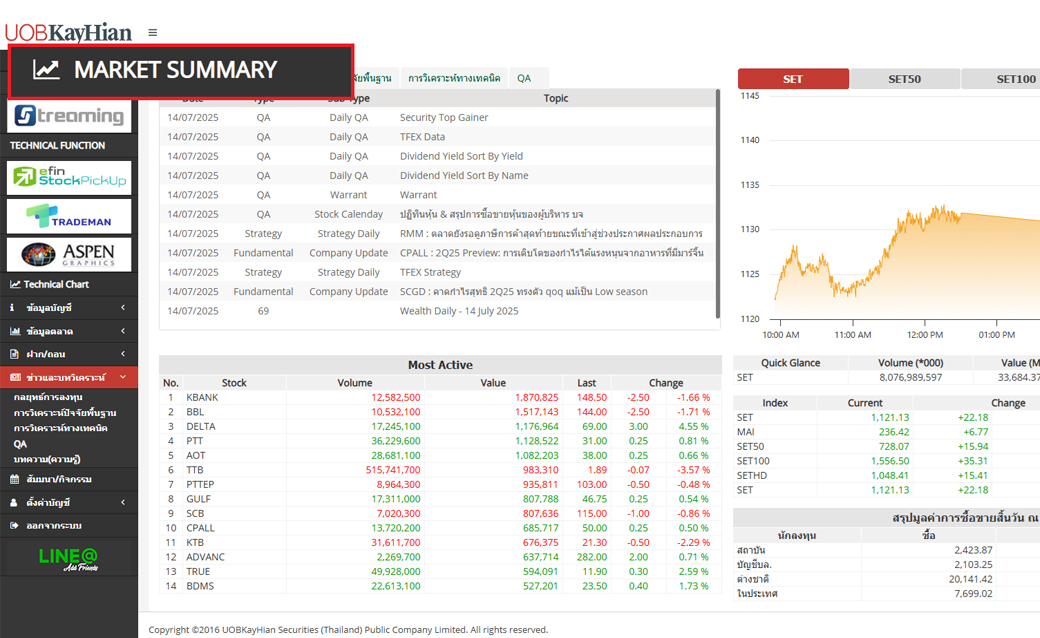Open Dividend Yield Sort By Name topic
The height and width of the screenshot is (638, 1040).
tap(464, 175)
